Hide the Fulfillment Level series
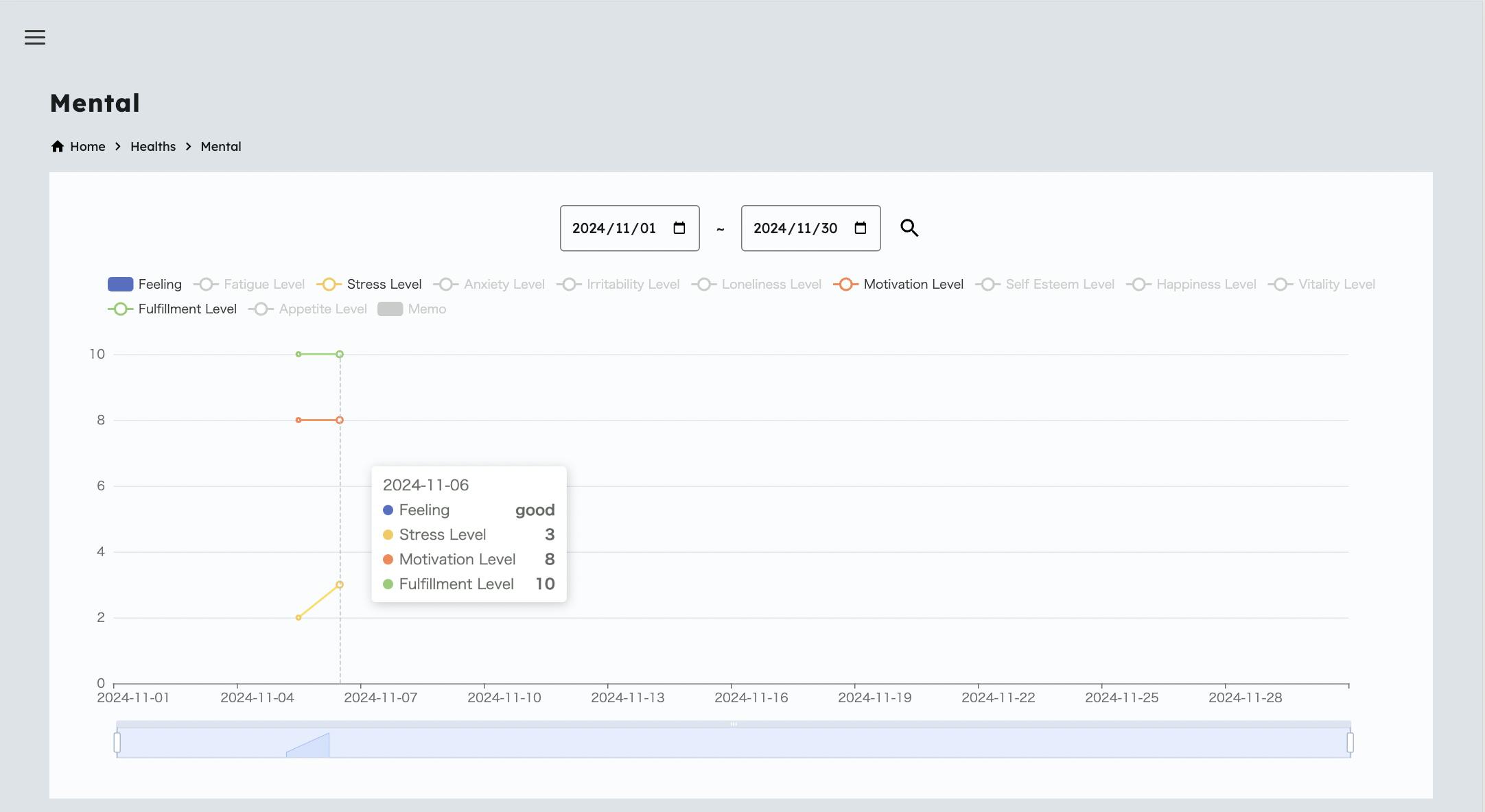 click(187, 309)
